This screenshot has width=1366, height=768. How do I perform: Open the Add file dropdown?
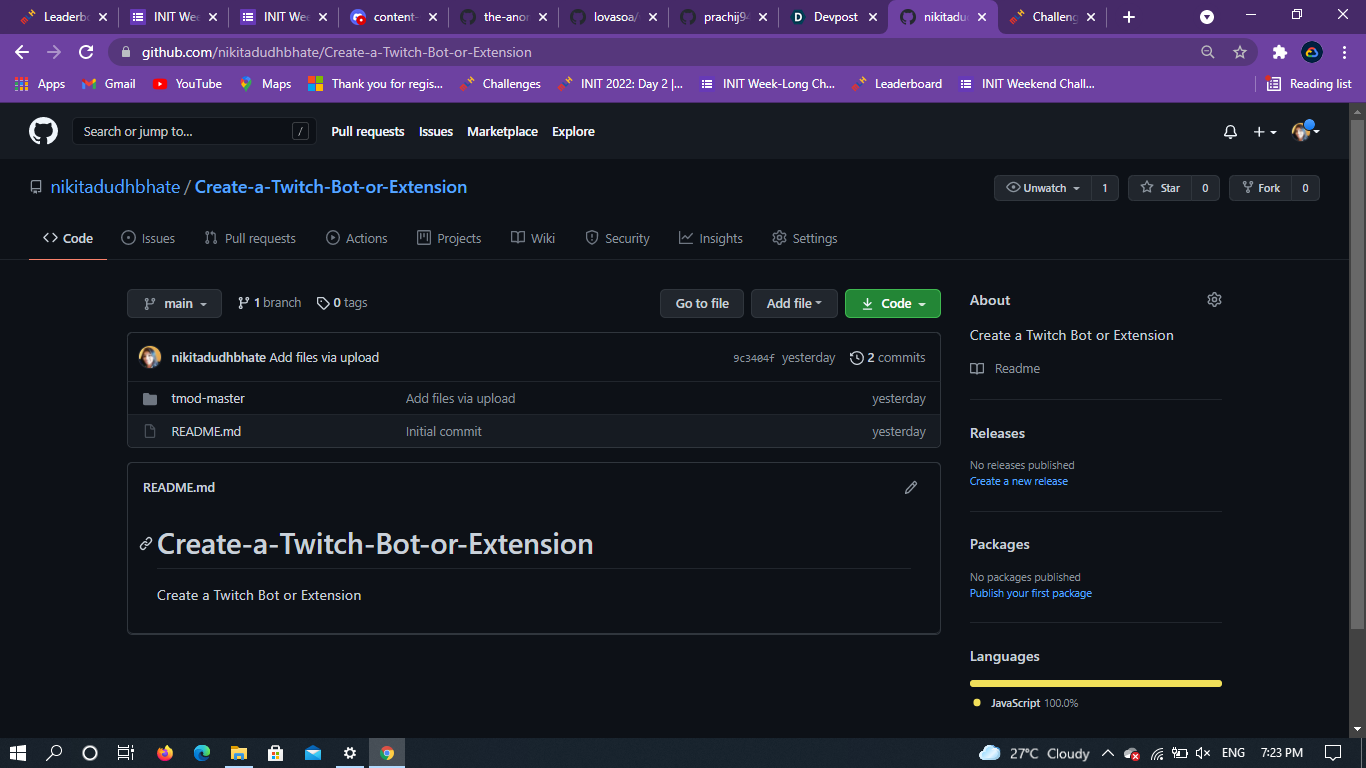point(794,303)
